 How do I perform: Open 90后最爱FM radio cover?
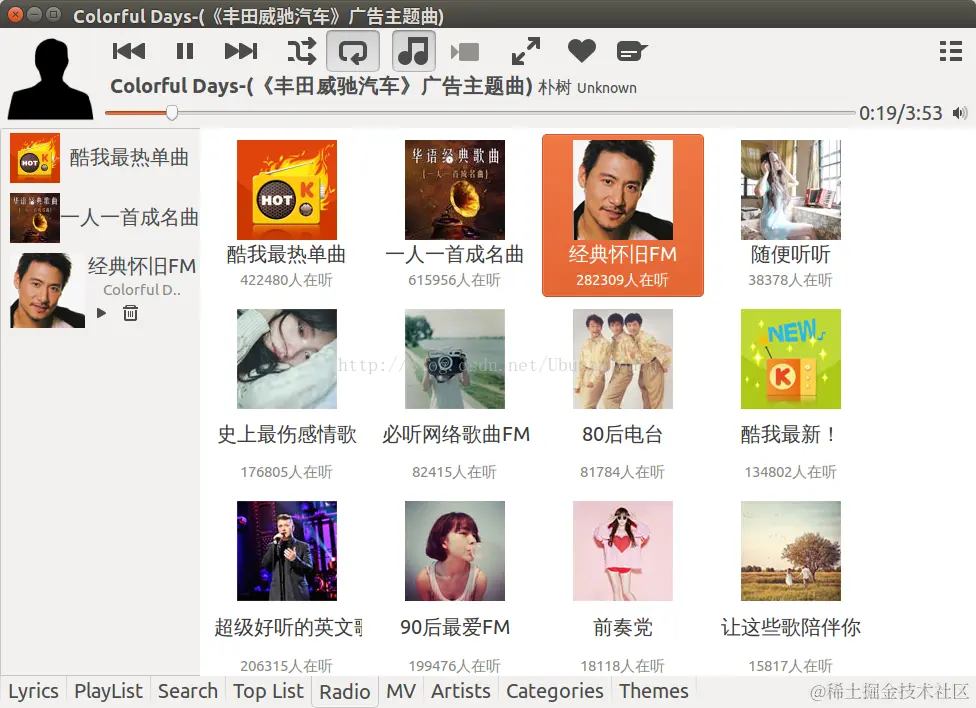click(454, 551)
